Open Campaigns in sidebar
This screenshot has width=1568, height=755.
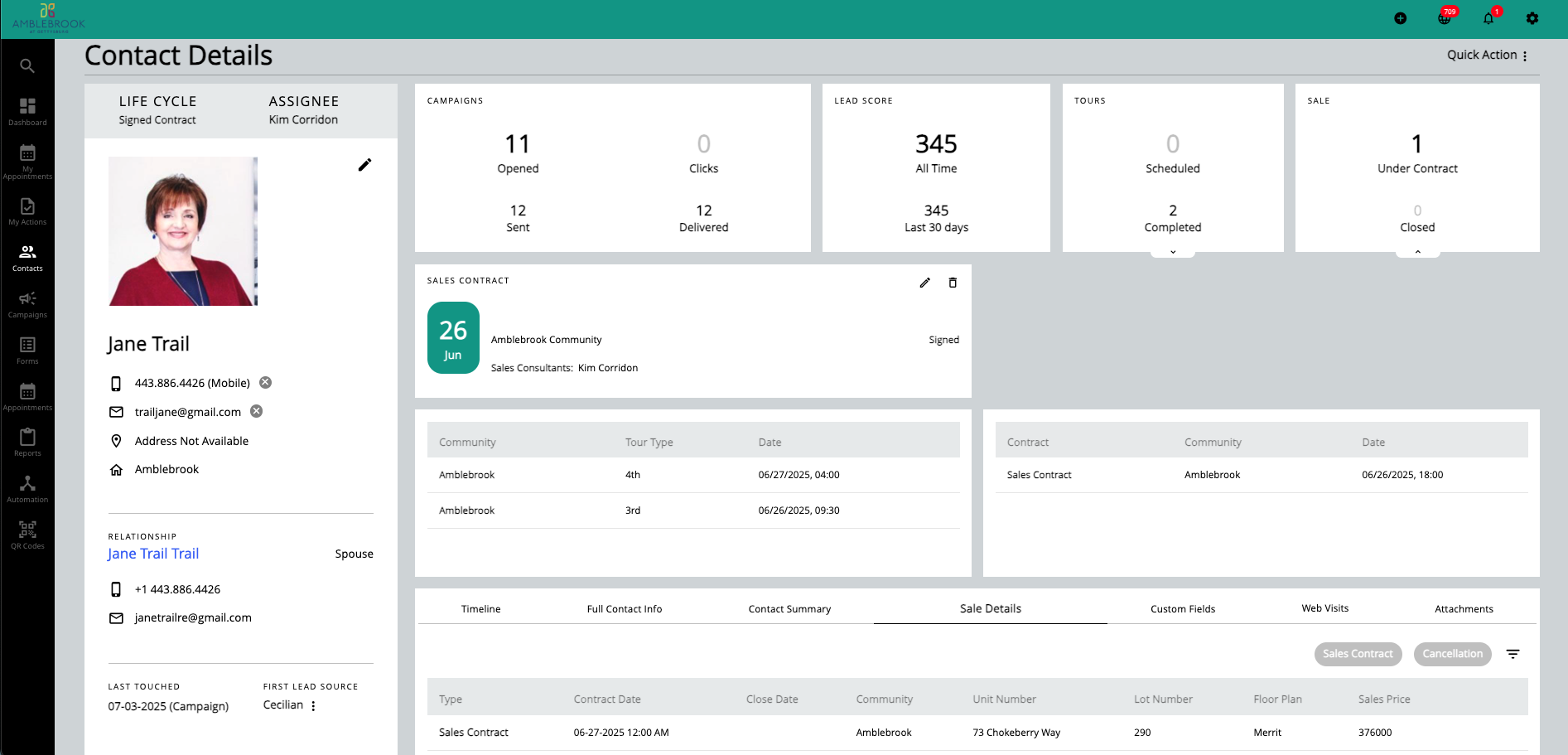27,304
